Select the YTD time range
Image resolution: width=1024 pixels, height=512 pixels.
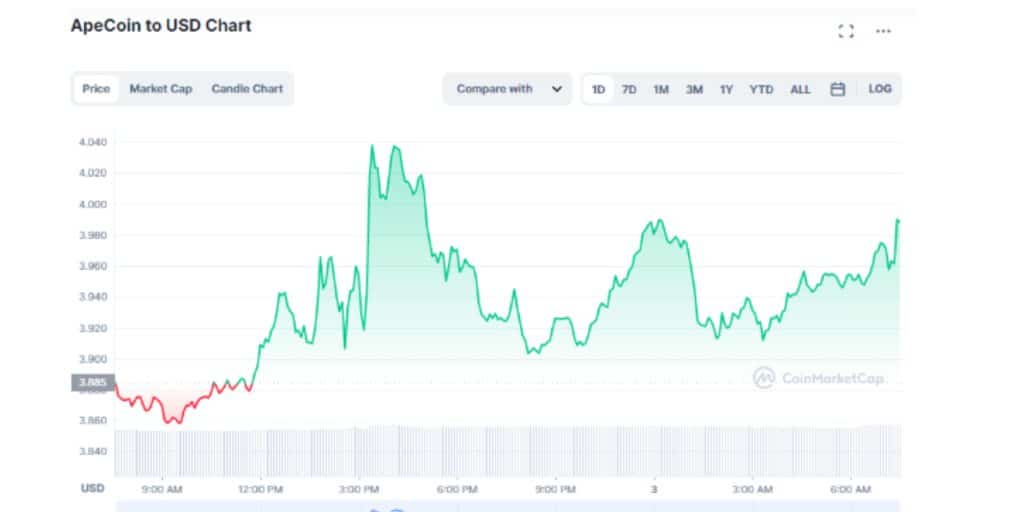(761, 89)
